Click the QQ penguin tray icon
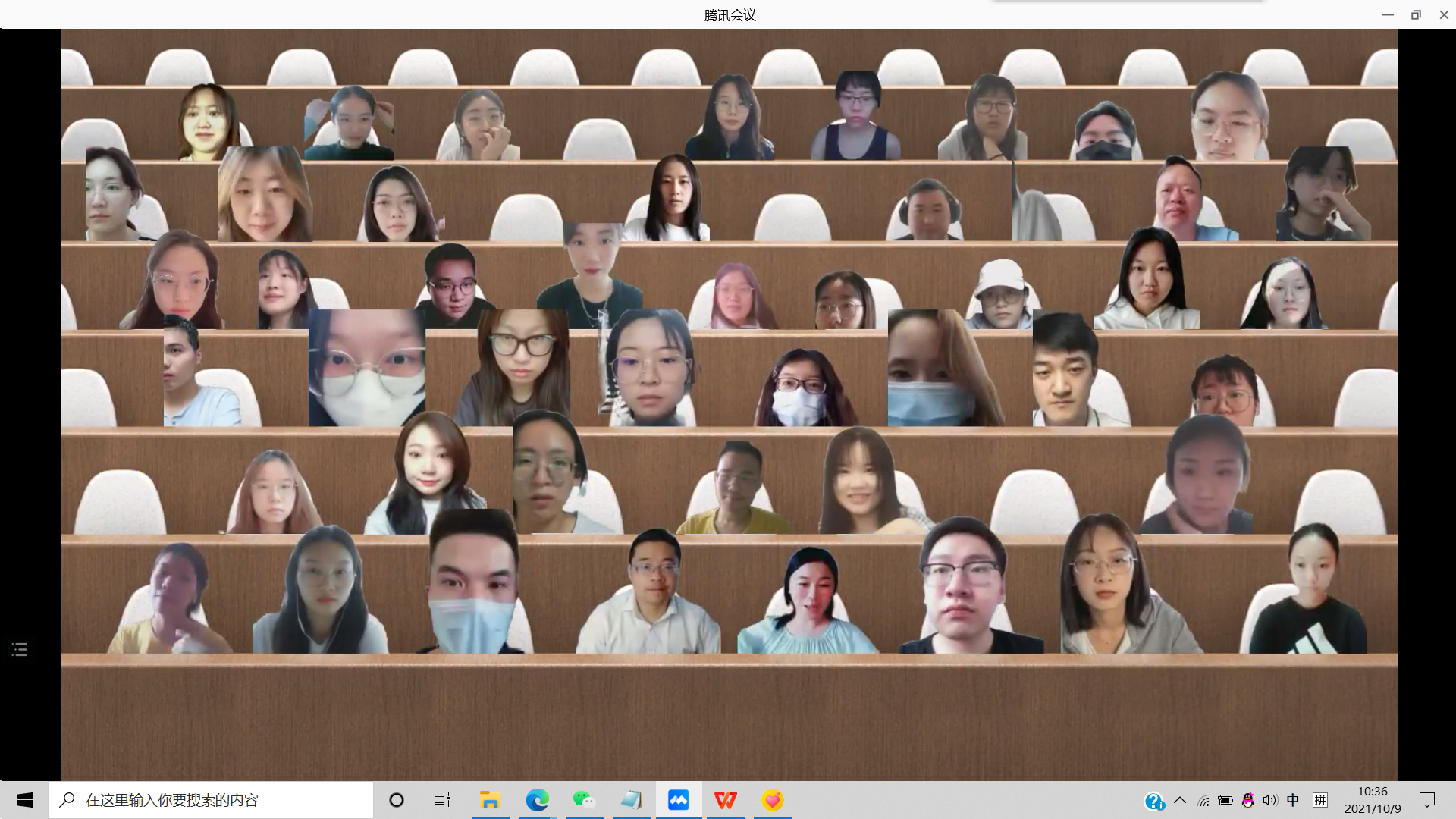 (1247, 800)
